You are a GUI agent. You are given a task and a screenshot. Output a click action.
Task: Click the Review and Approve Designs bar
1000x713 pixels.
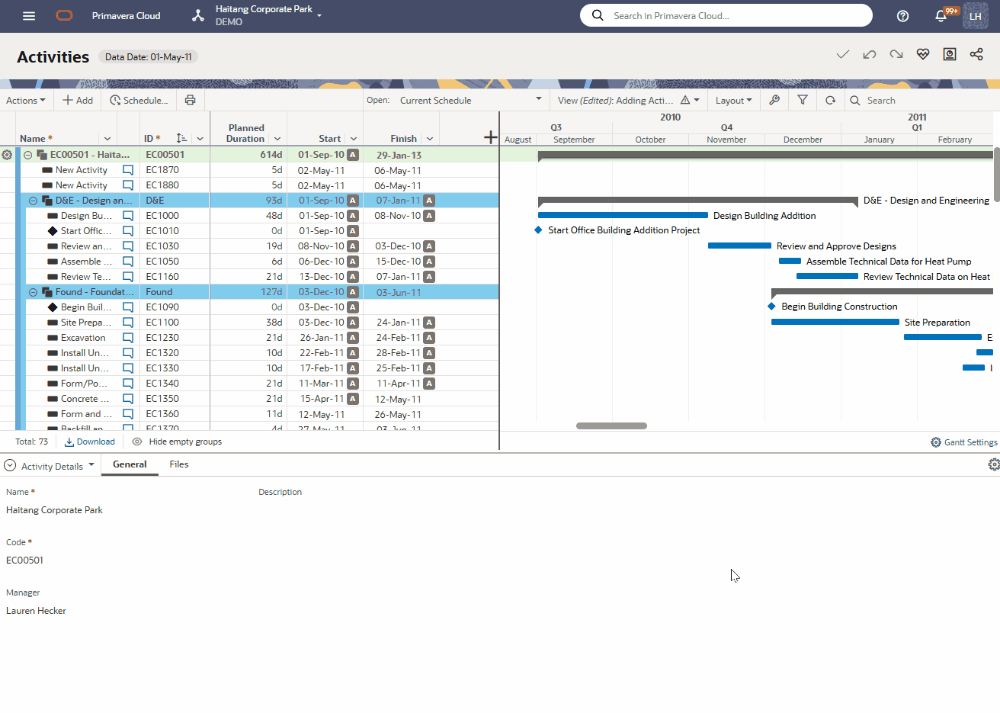pyautogui.click(x=739, y=246)
